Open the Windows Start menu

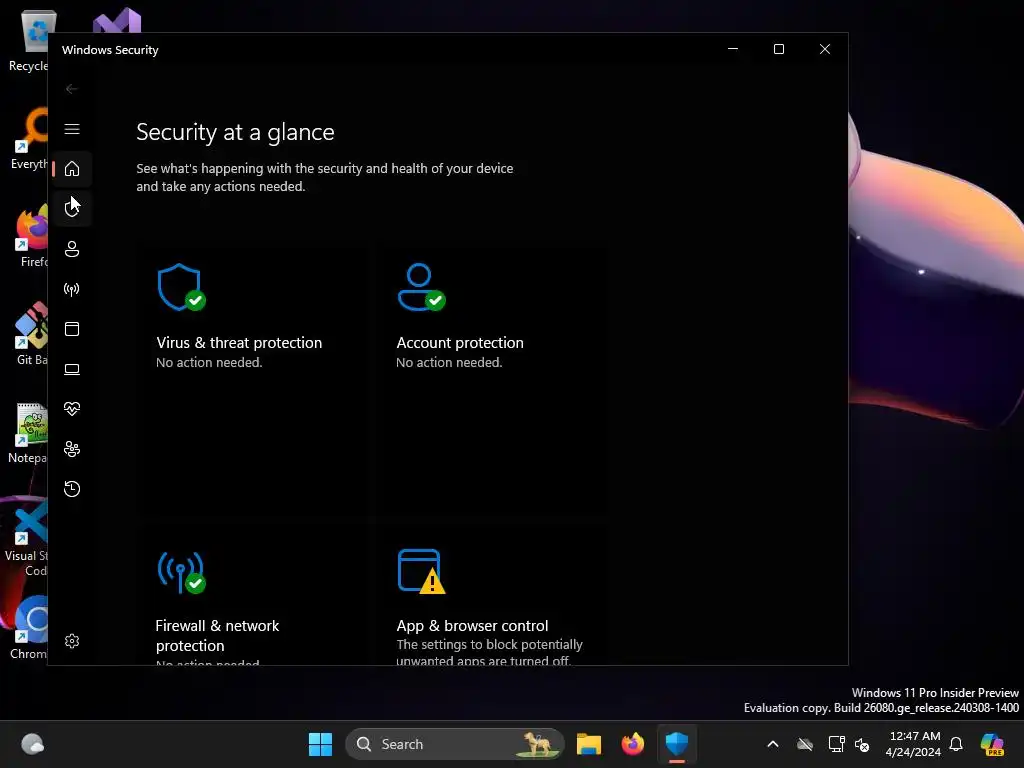click(320, 744)
